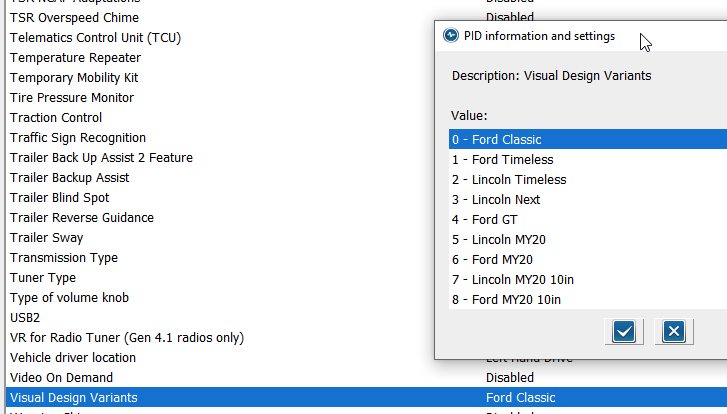Screen dimensions: 727x414
Task: Select the Type of volume knob row
Action: point(220,297)
